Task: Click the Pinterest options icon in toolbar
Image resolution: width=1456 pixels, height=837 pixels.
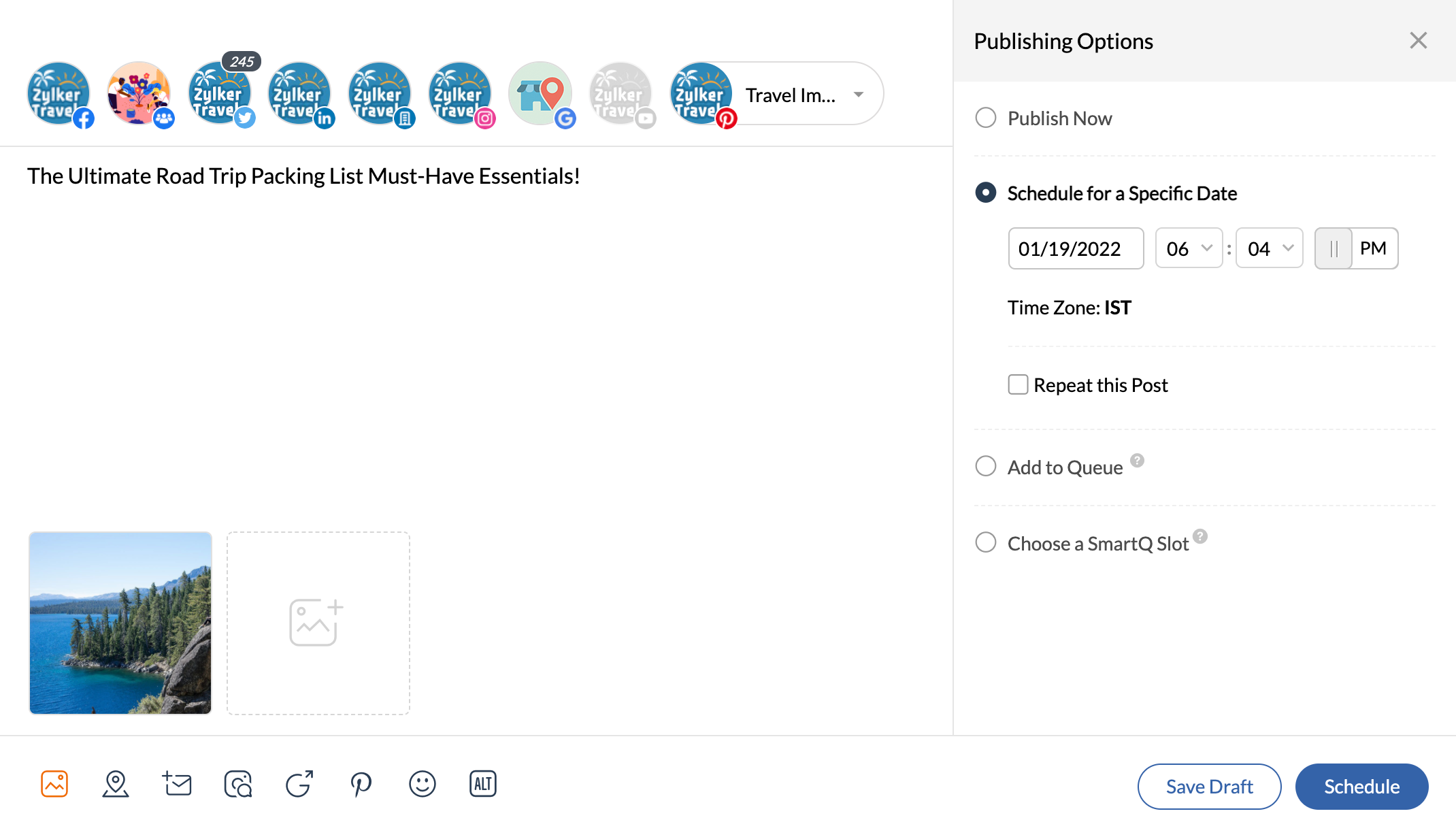Action: pos(361,784)
